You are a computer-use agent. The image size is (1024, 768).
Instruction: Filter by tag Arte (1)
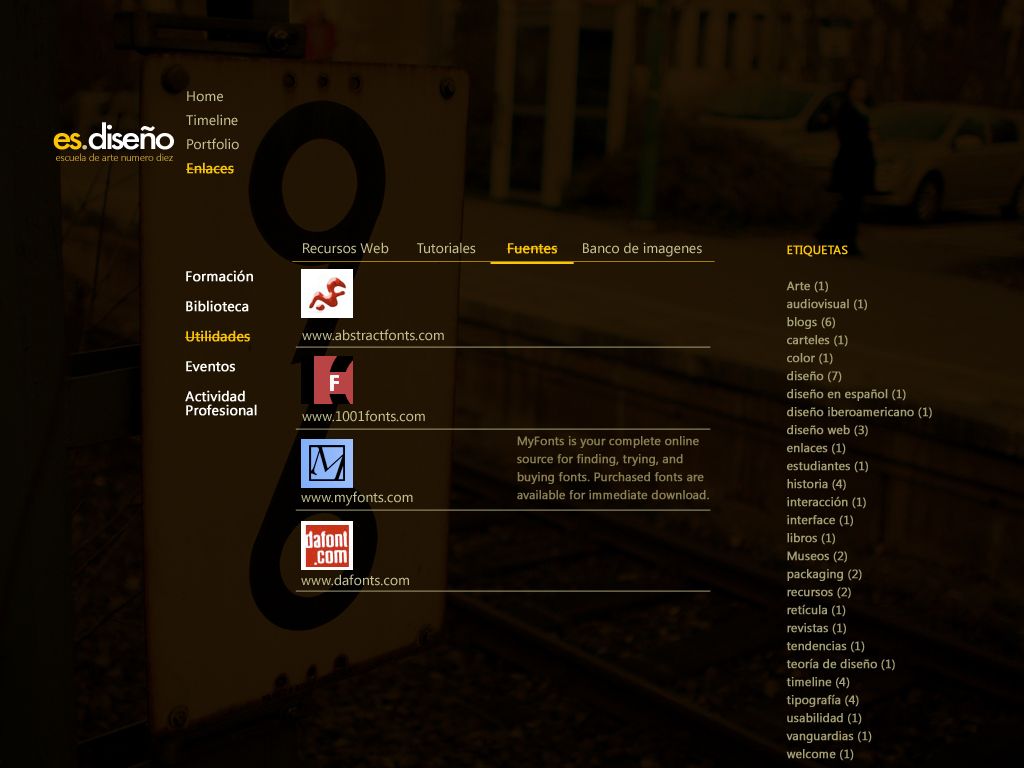coord(807,286)
